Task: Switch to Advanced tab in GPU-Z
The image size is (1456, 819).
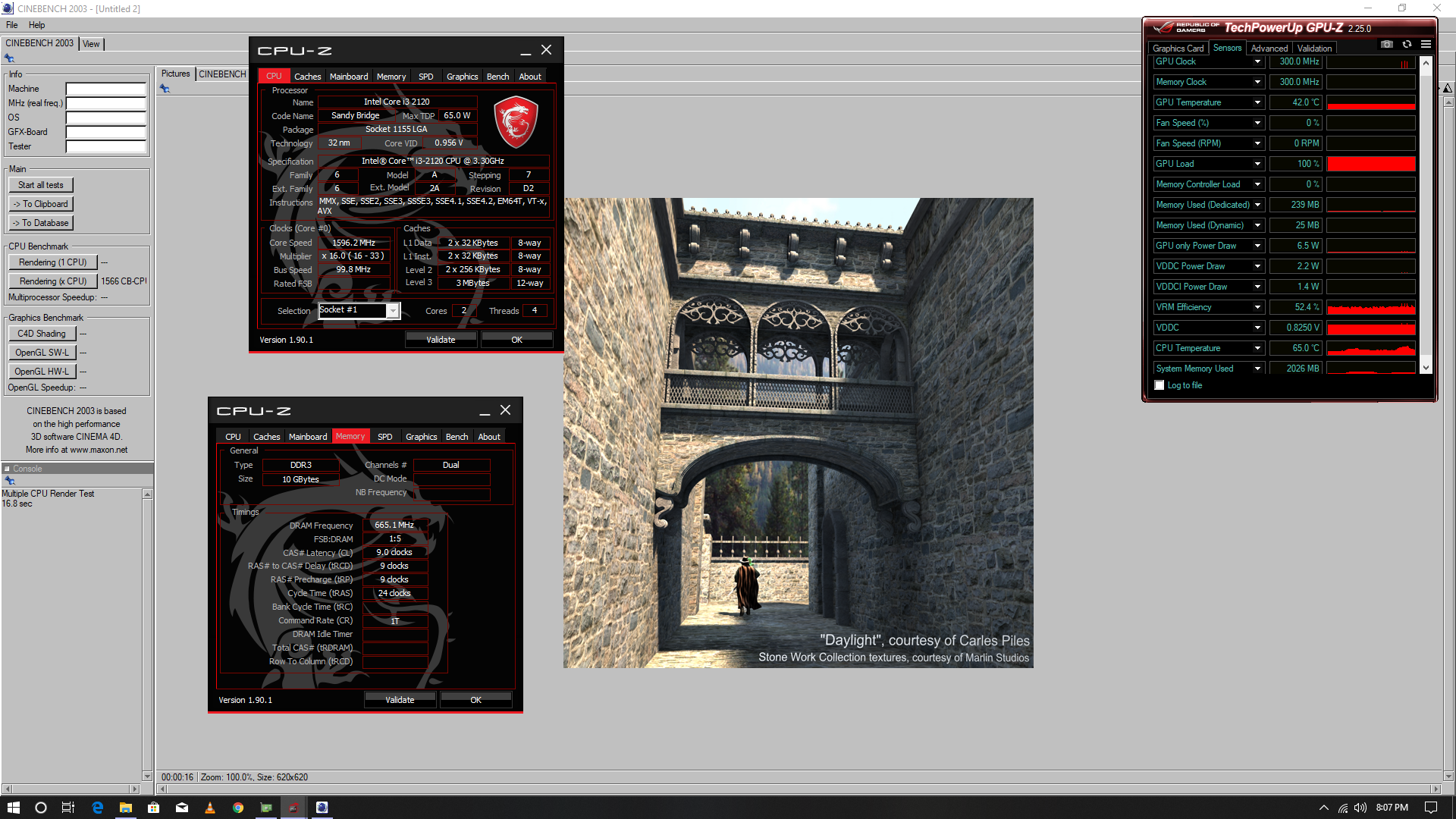Action: pos(1269,48)
